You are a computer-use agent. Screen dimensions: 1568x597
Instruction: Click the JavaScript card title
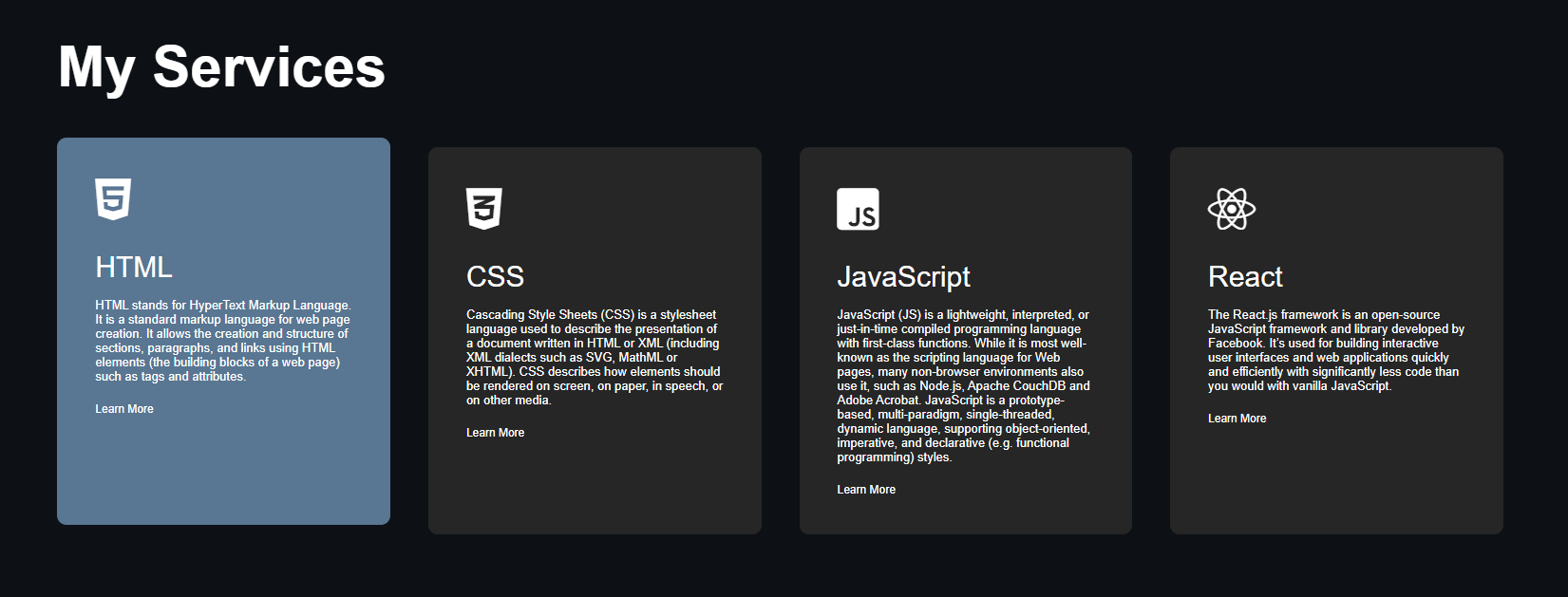[x=903, y=277]
